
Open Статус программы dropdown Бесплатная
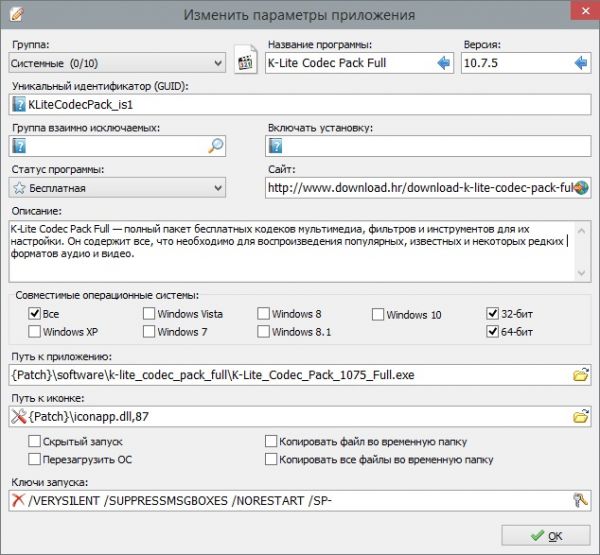click(x=117, y=188)
